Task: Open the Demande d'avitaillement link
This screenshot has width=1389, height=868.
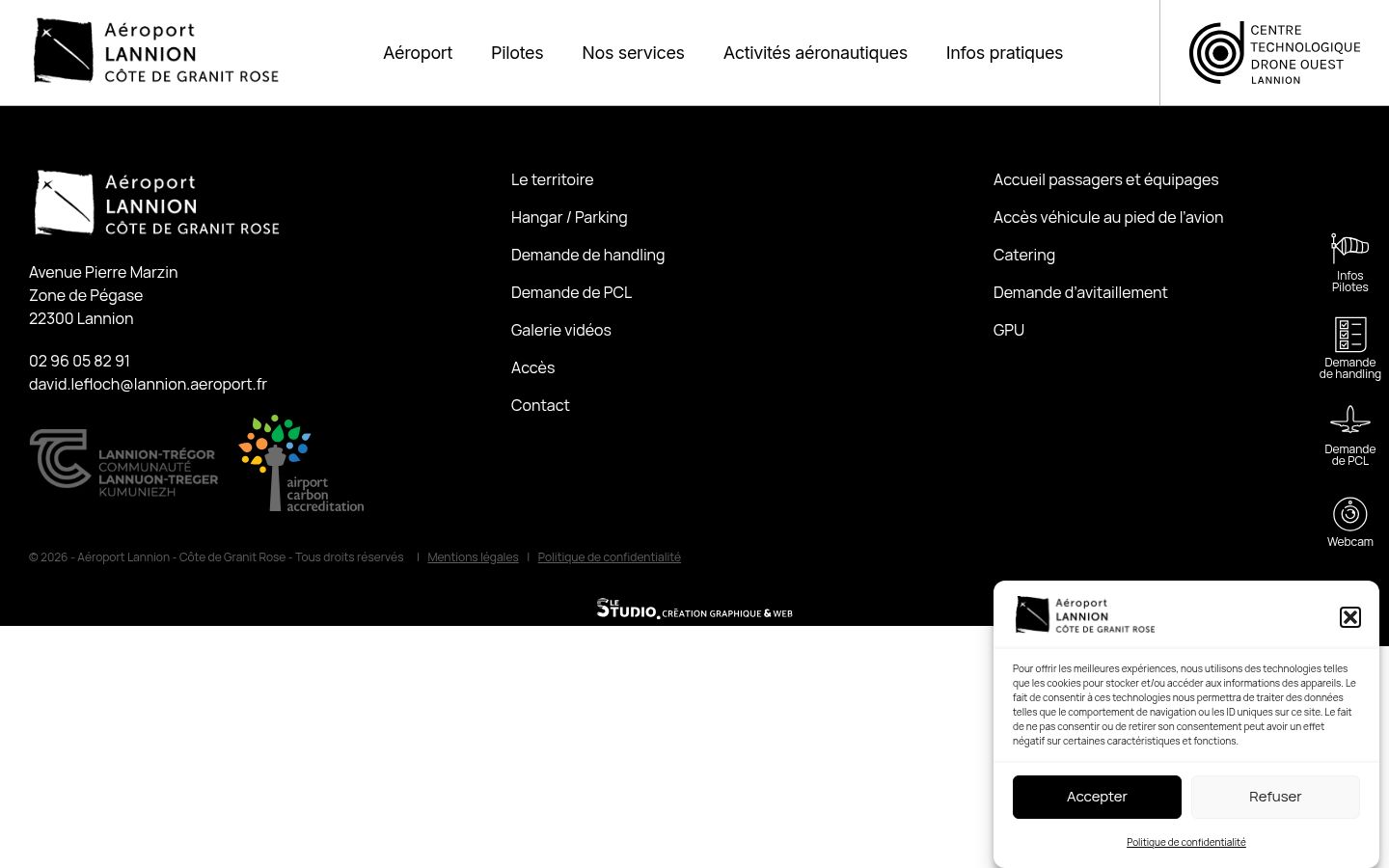Action: pos(1079,292)
